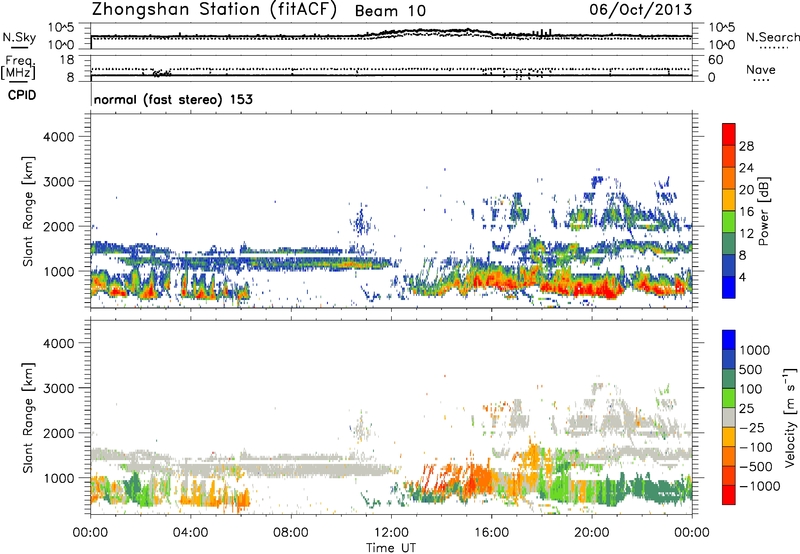This screenshot has height=554, width=800.
Task: Click the 'Velocity [m s-1]' colorbar label
Action: pyautogui.click(x=790, y=418)
